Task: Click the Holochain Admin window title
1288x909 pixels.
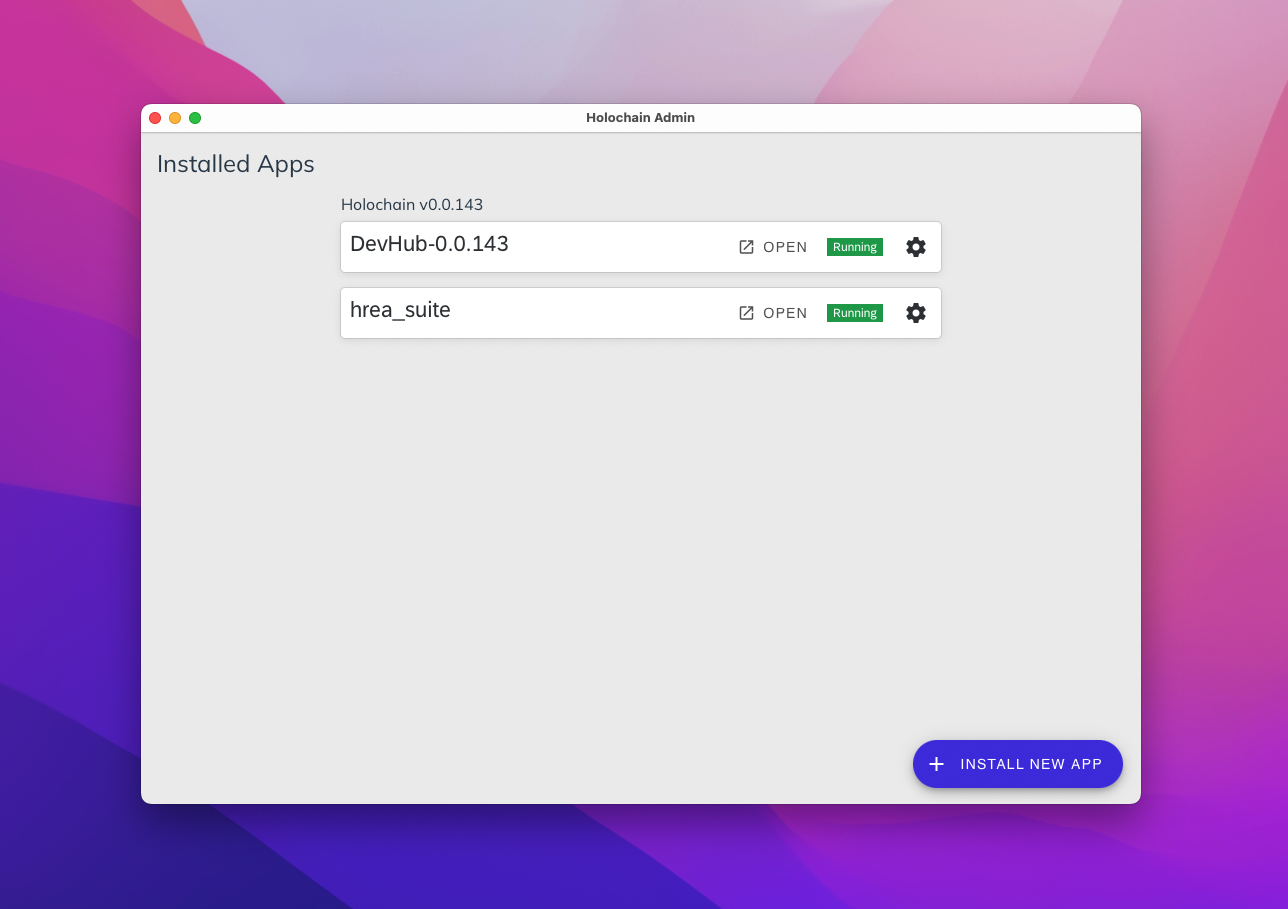Action: coord(640,118)
